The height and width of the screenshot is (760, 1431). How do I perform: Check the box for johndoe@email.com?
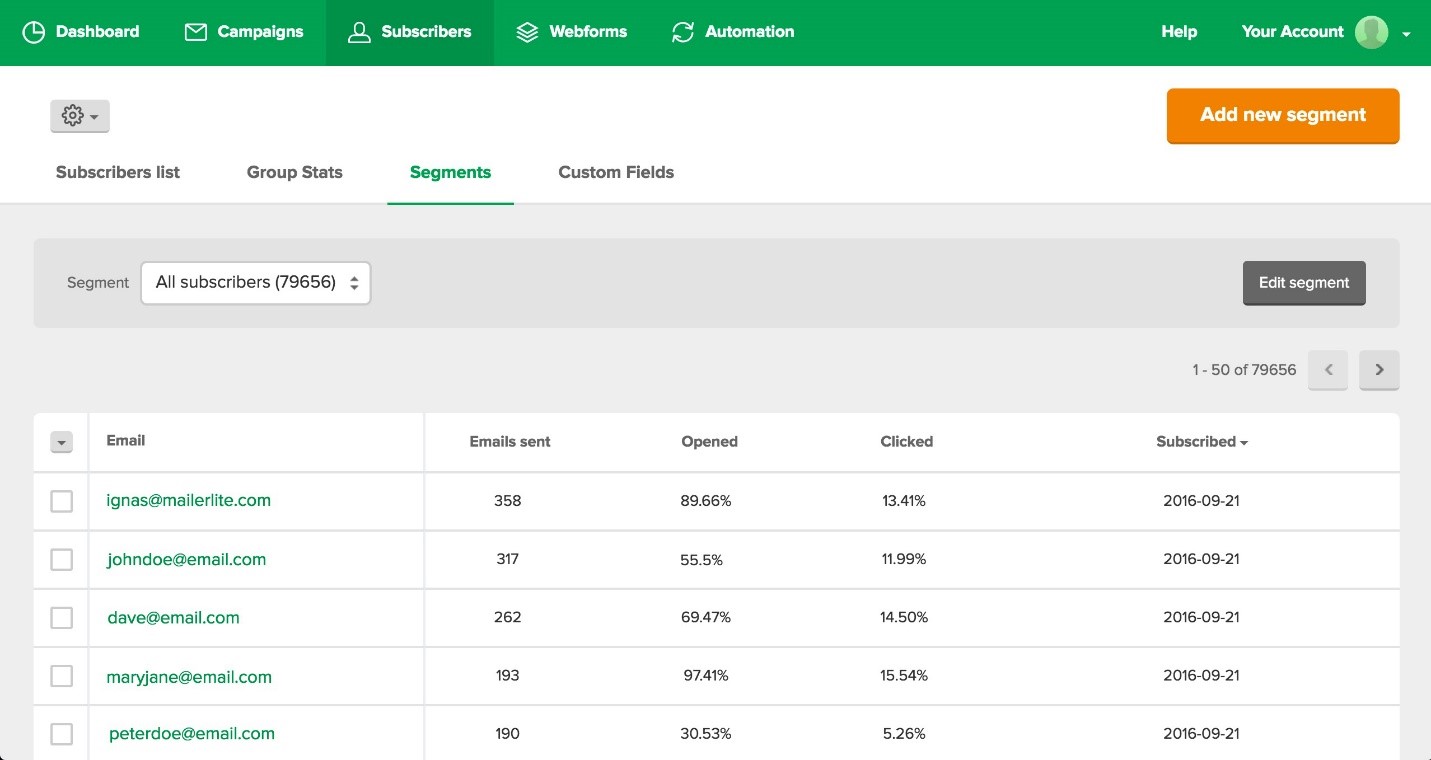pyautogui.click(x=62, y=559)
